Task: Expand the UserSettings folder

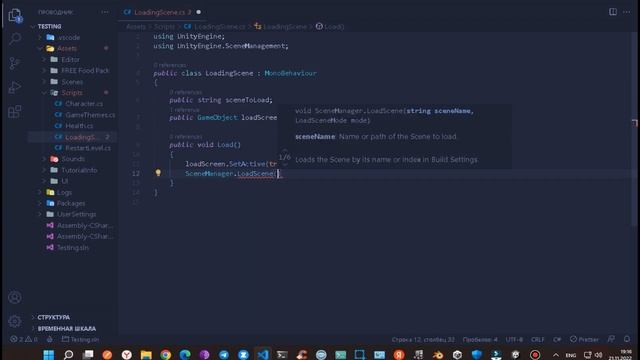Action: [76, 214]
